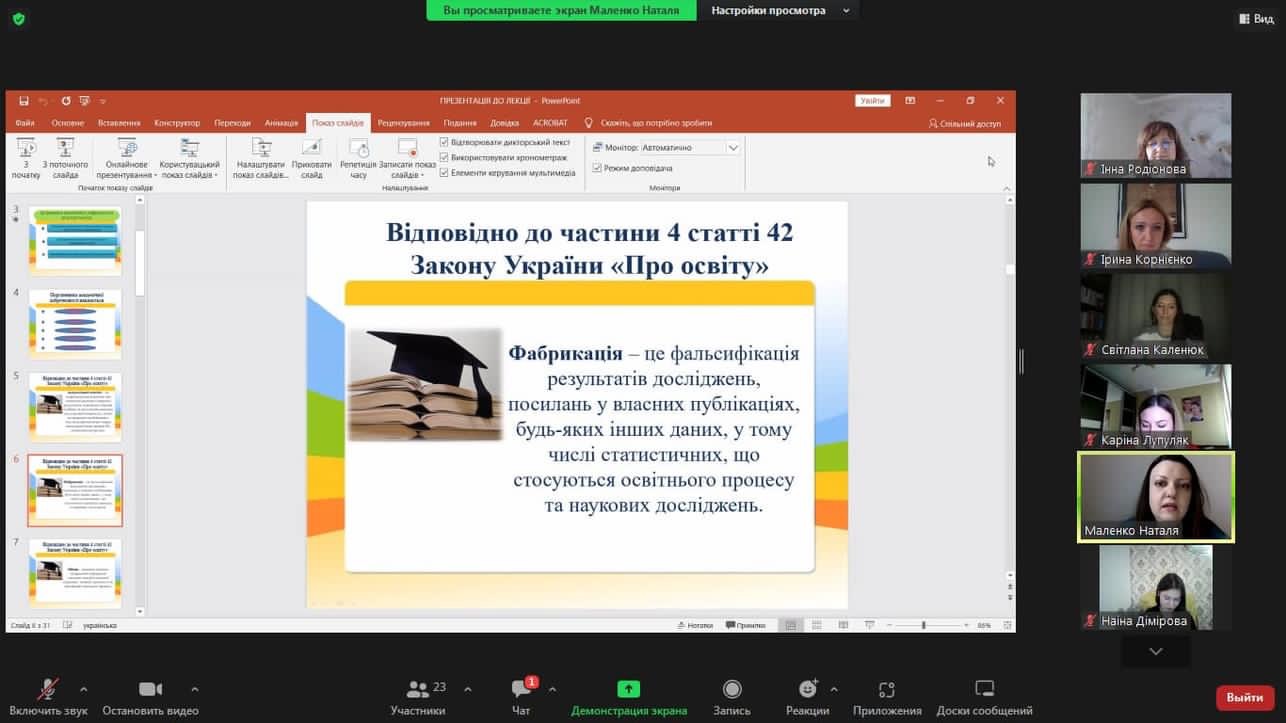Expand audio options arrow next to microphone
Viewport: 1286px width, 723px height.
(x=83, y=689)
